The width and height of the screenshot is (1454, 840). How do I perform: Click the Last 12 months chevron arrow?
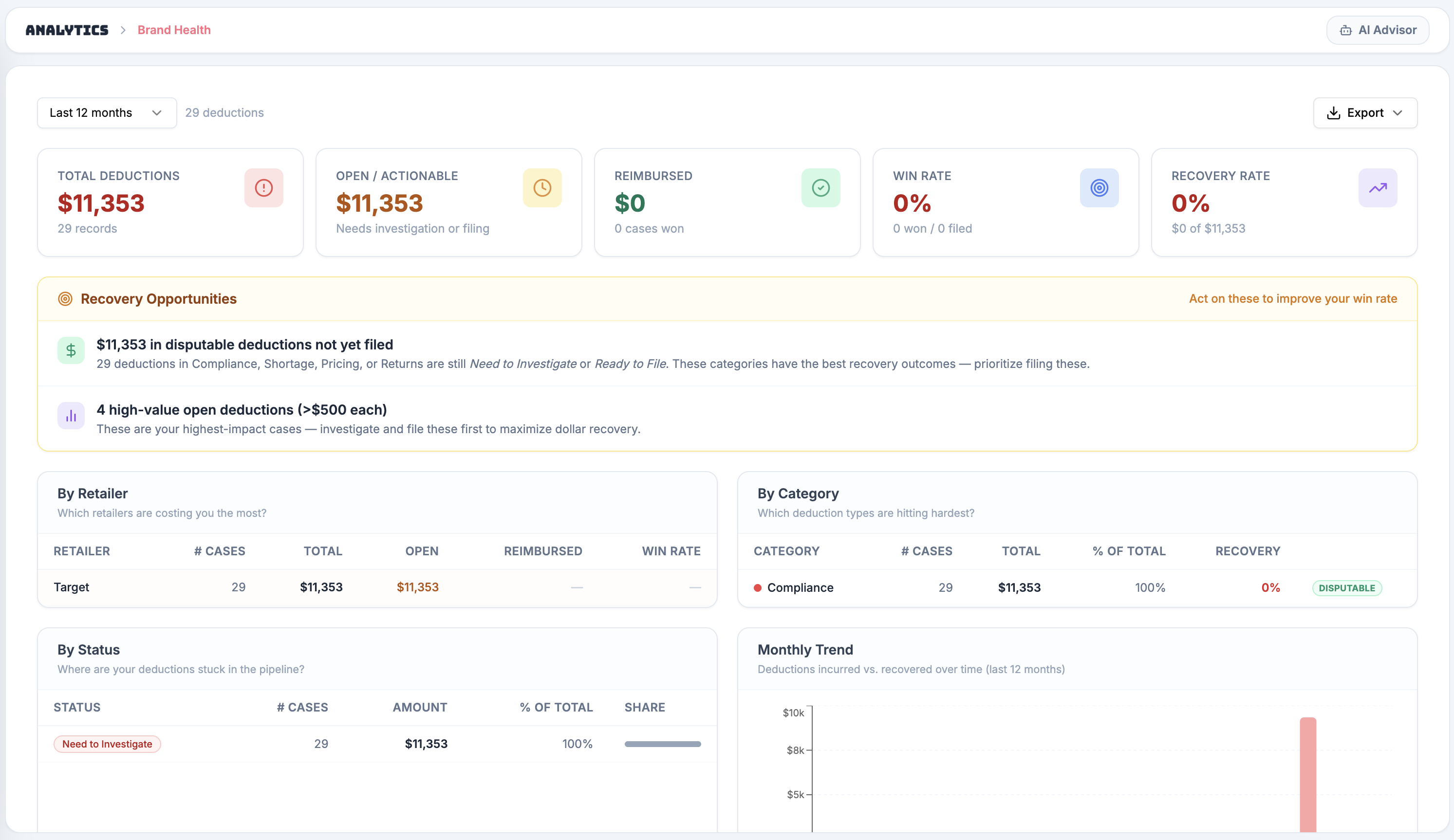156,112
